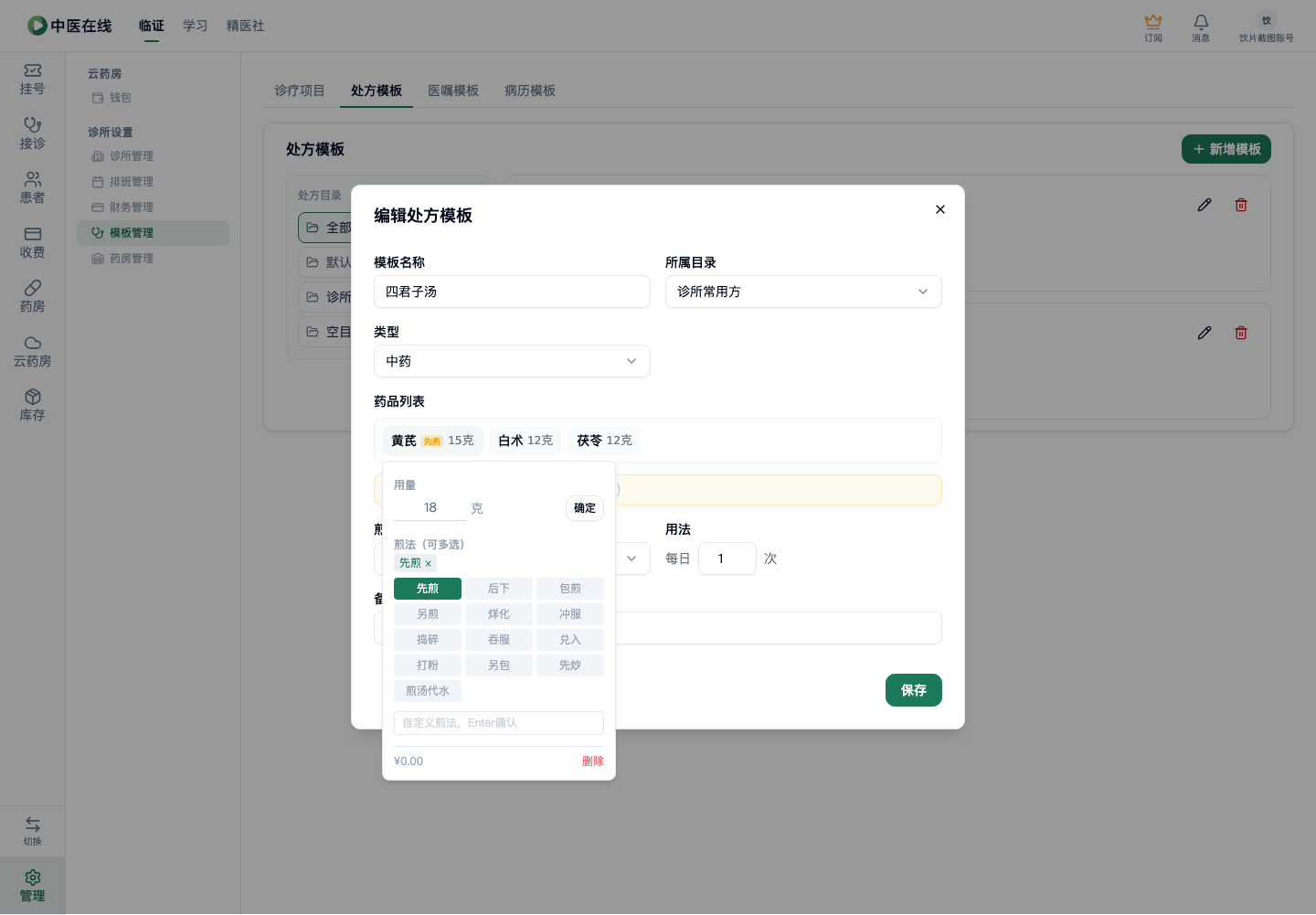Open the 类型 中药 dropdown
The height and width of the screenshot is (915, 1316).
[512, 361]
